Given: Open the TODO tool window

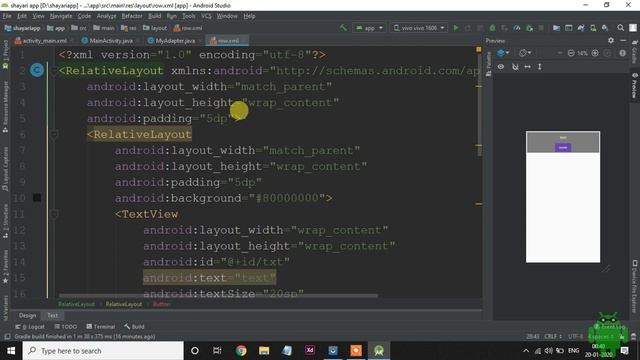Looking at the screenshot, I should pyautogui.click(x=66, y=327).
